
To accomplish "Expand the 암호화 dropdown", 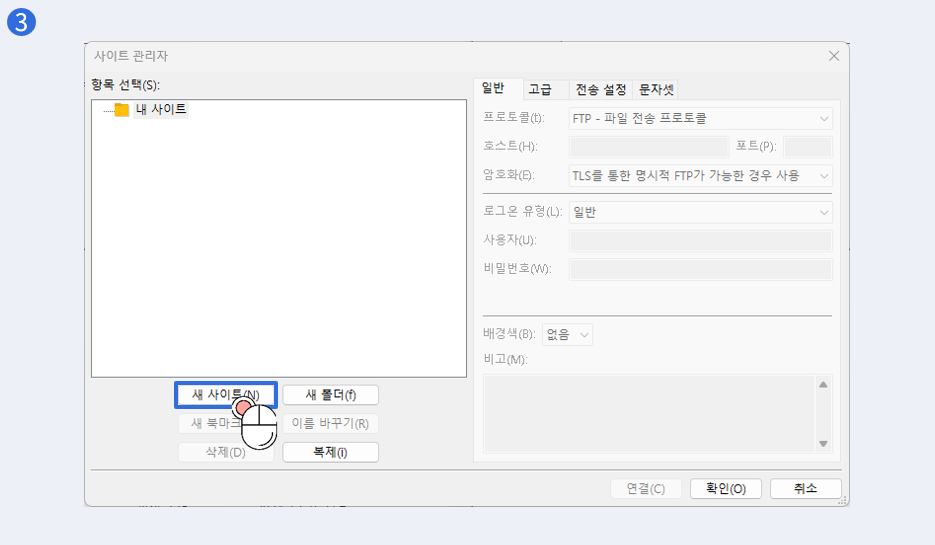I will pyautogui.click(x=701, y=176).
